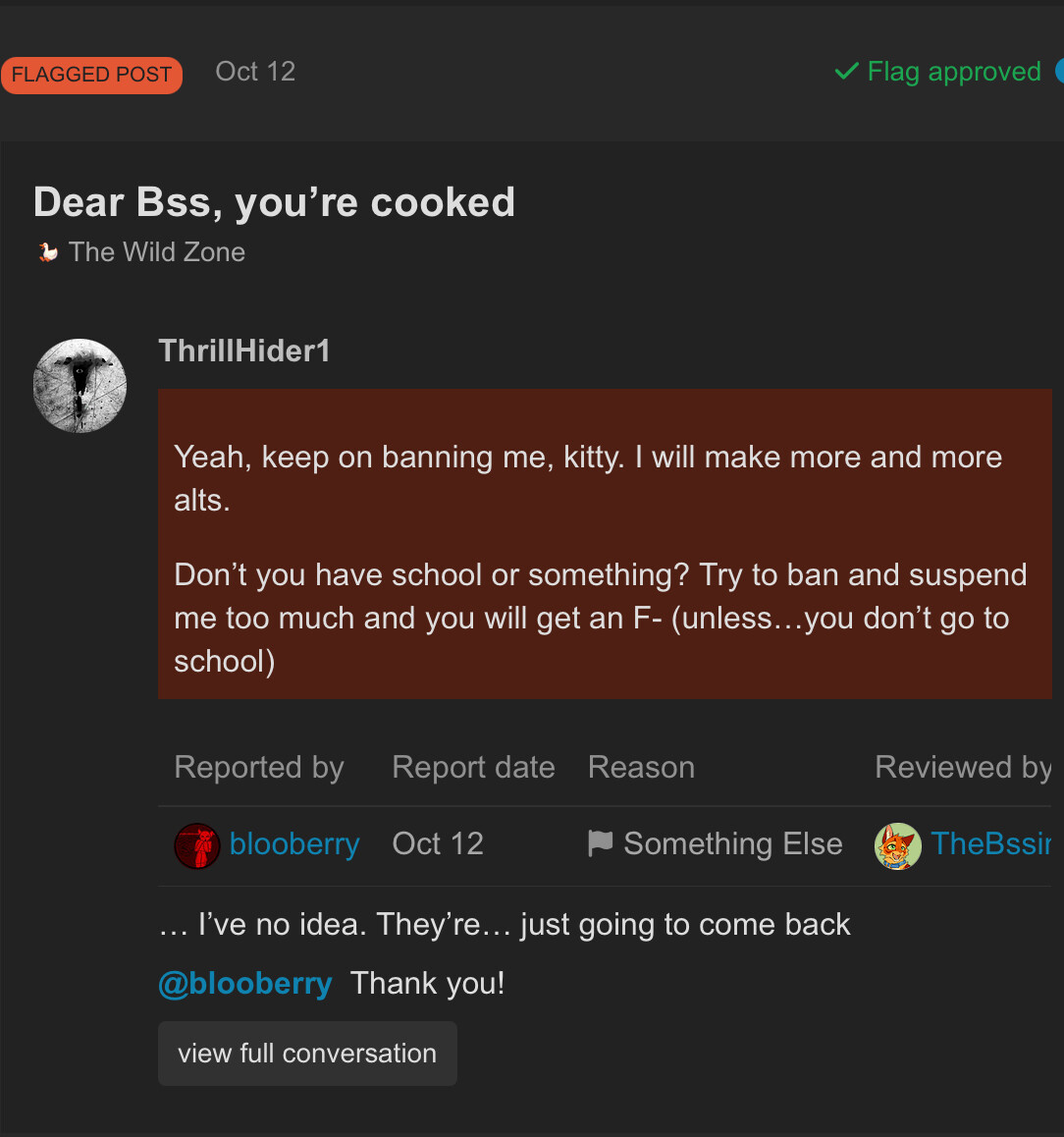Click the Oct 12 date next to FLAGGED POST
Image resolution: width=1064 pixels, height=1137 pixels.
click(x=255, y=72)
